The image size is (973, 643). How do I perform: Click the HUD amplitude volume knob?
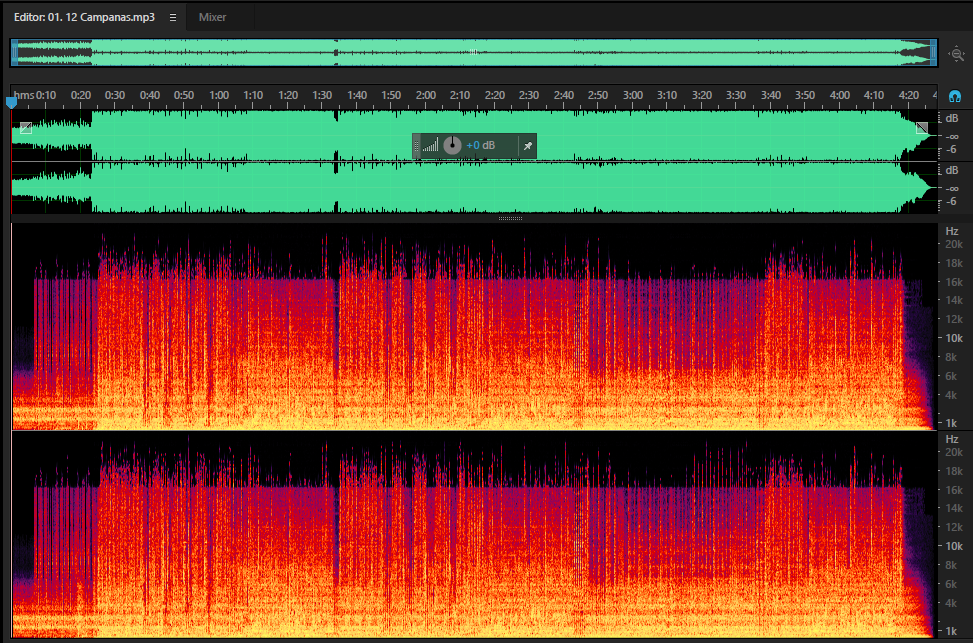click(x=452, y=146)
